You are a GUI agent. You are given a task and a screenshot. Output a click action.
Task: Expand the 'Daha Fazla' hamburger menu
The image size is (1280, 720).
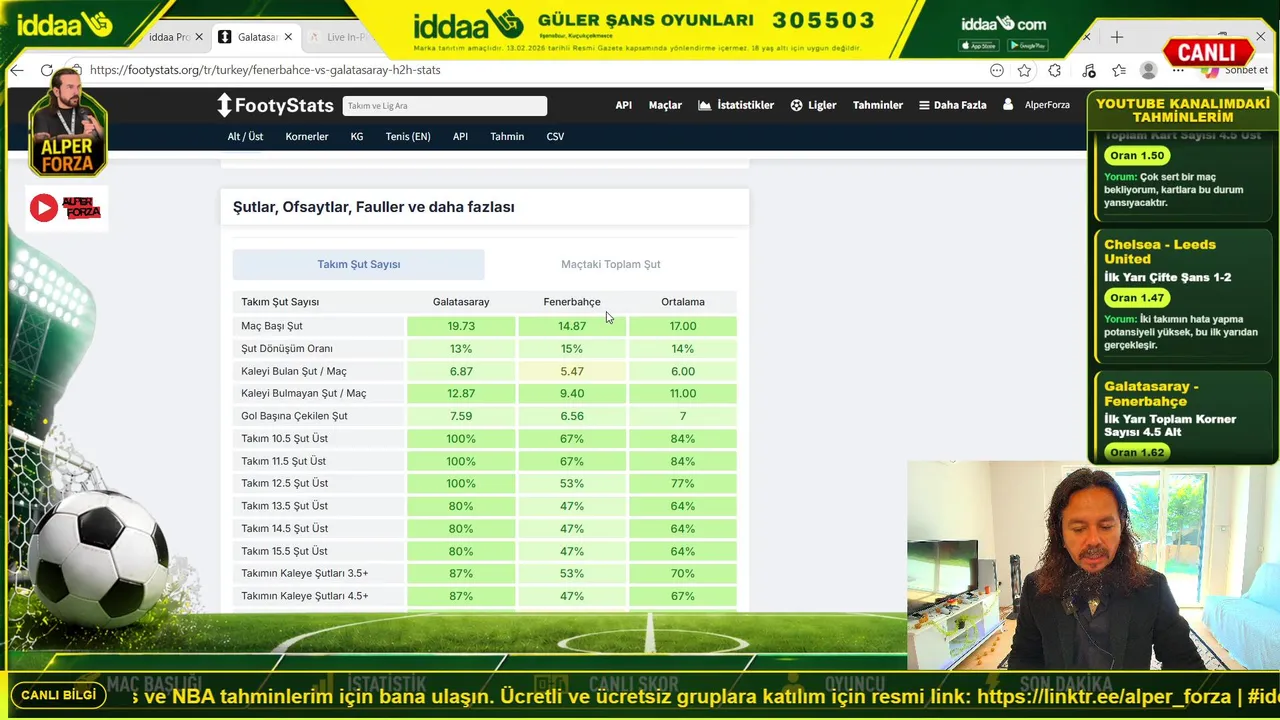coord(953,105)
